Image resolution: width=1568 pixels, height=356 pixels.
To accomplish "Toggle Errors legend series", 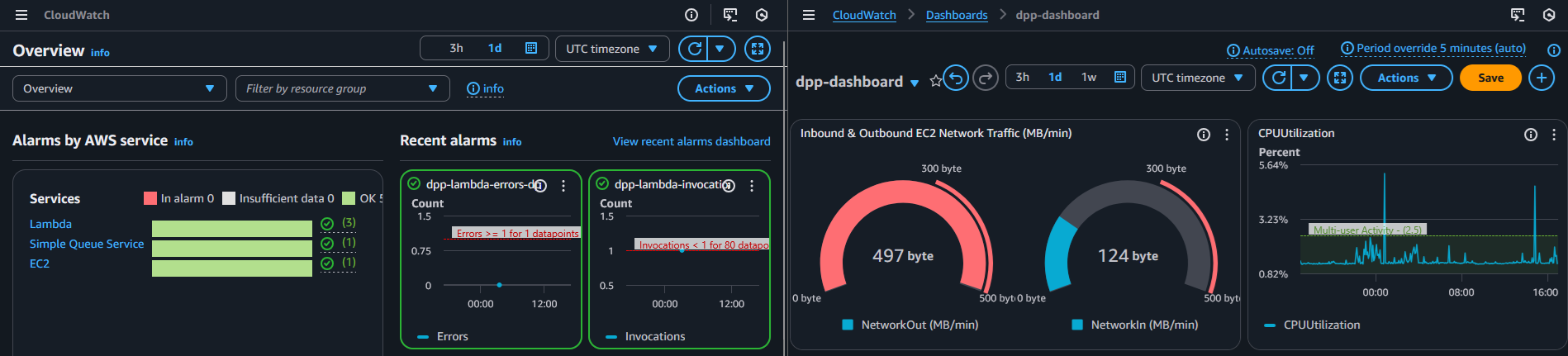I will pos(443,336).
